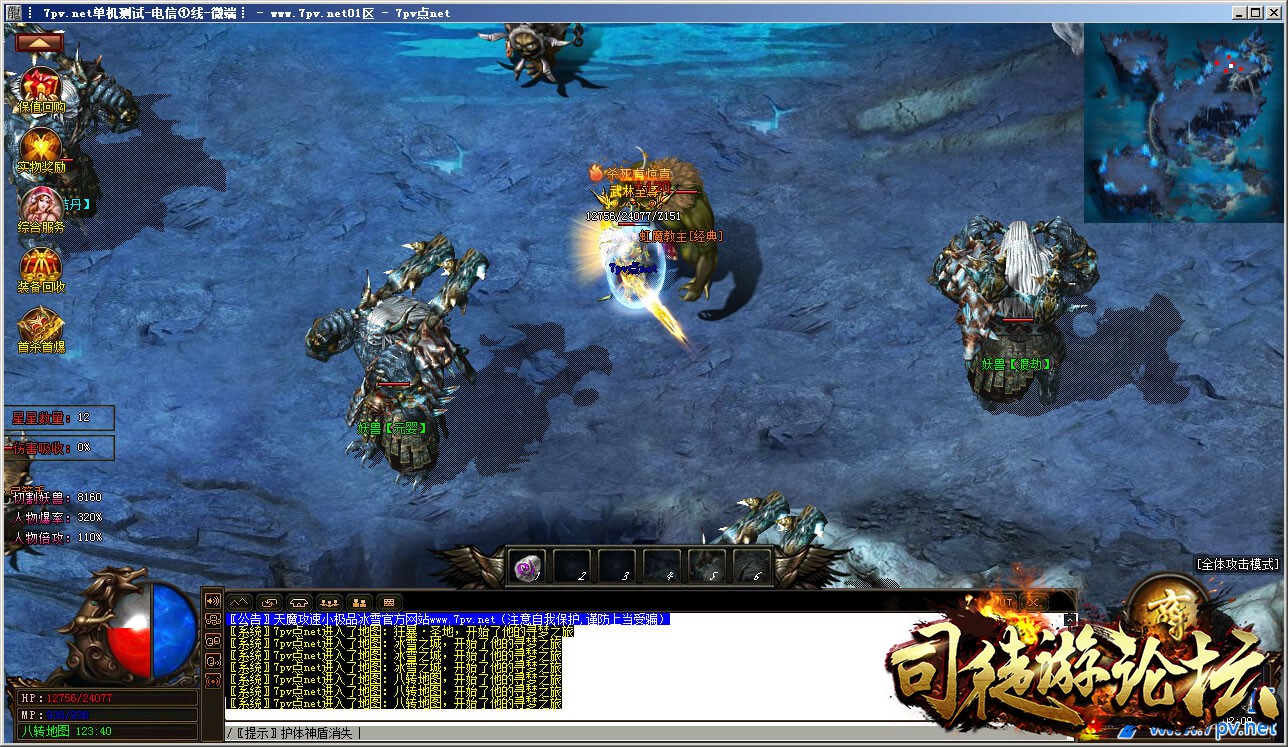This screenshot has height=747, width=1288.
Task: Select empty hotbar slot 3
Action: click(617, 568)
